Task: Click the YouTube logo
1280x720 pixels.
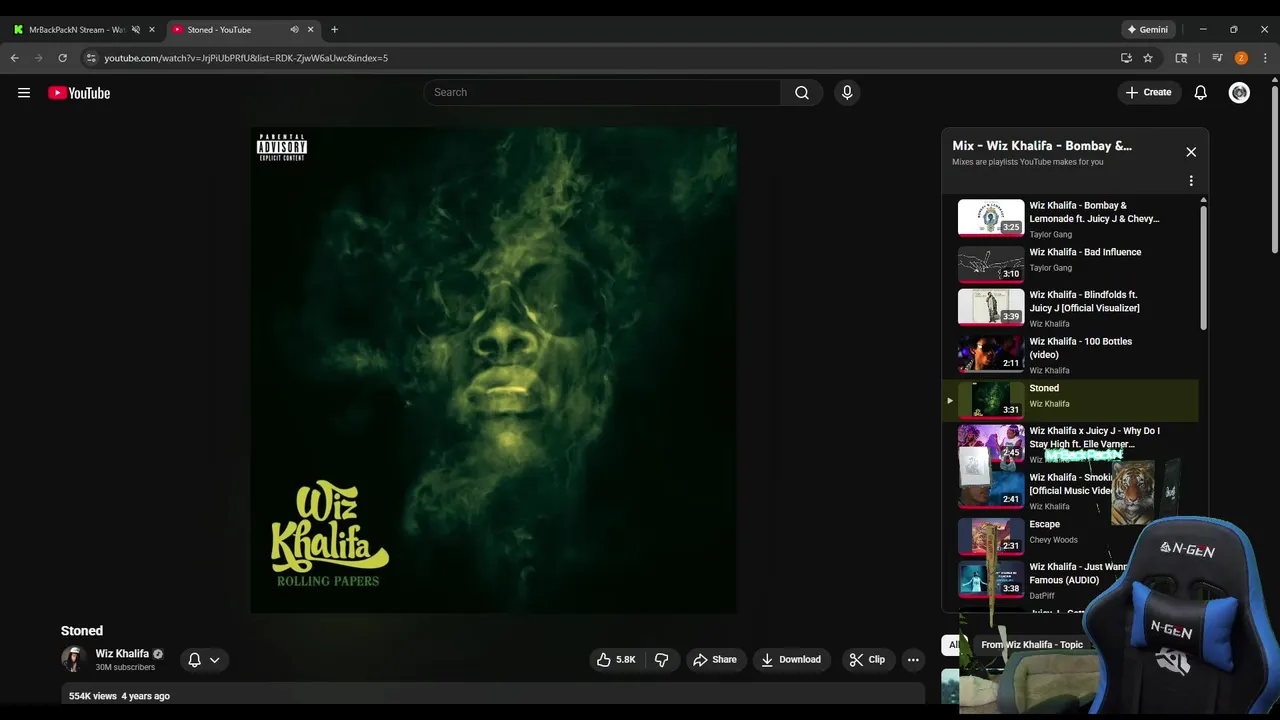Action: (x=79, y=93)
